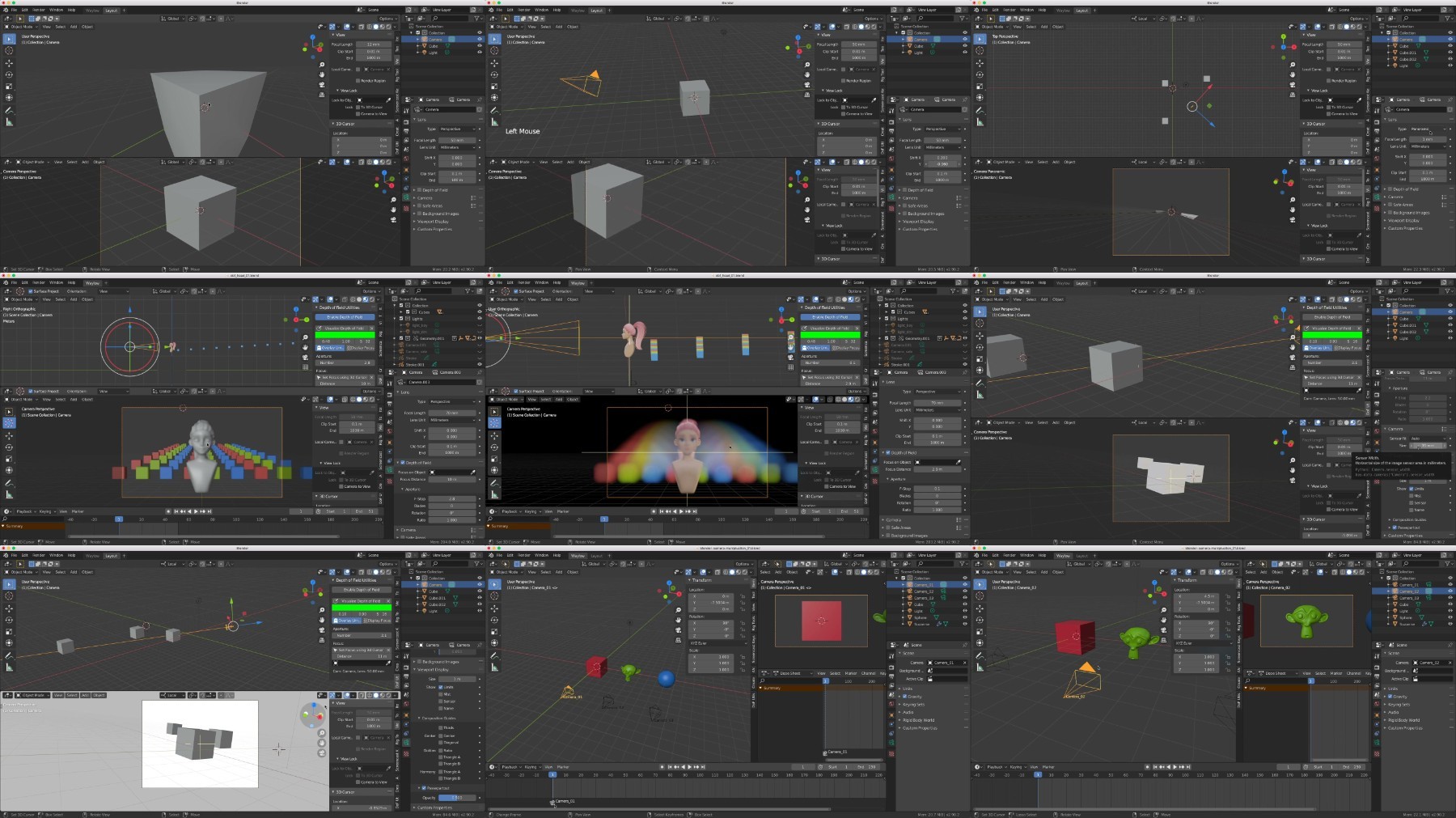Viewport: 1456px width, 818px height.
Task: Open lens Type Perspective dropdown in stretched-cube window
Action: click(458, 129)
